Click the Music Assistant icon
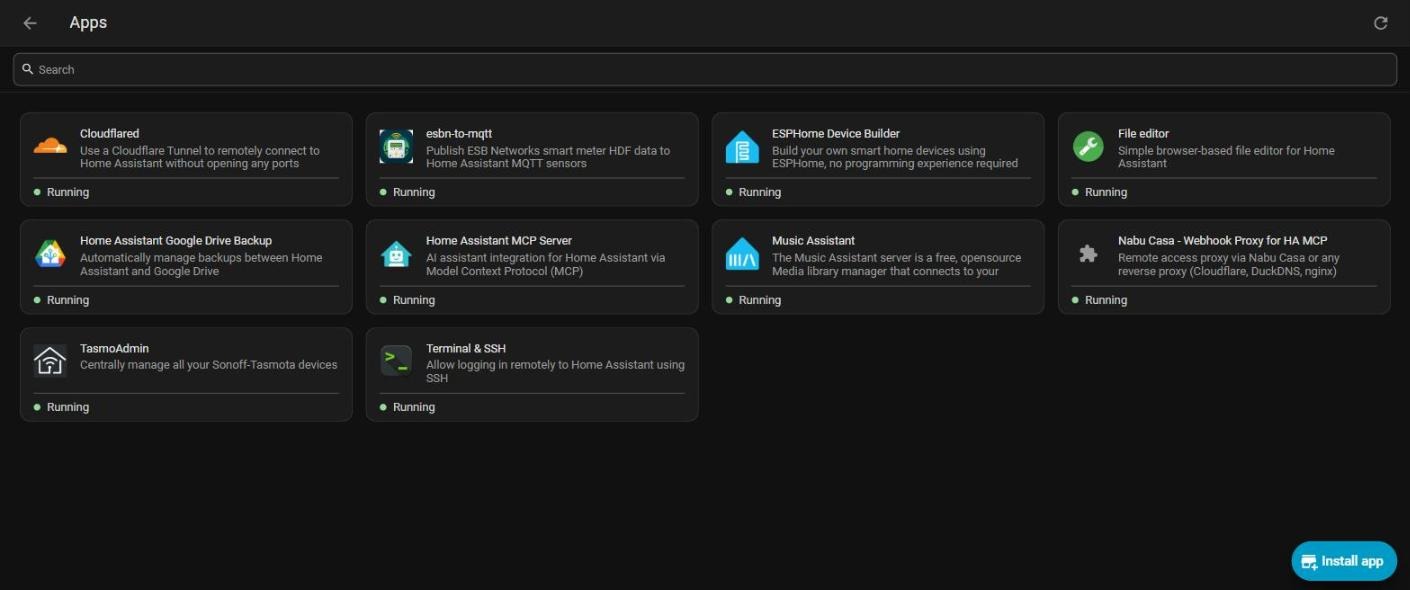Image resolution: width=1410 pixels, height=590 pixels. pyautogui.click(x=742, y=254)
